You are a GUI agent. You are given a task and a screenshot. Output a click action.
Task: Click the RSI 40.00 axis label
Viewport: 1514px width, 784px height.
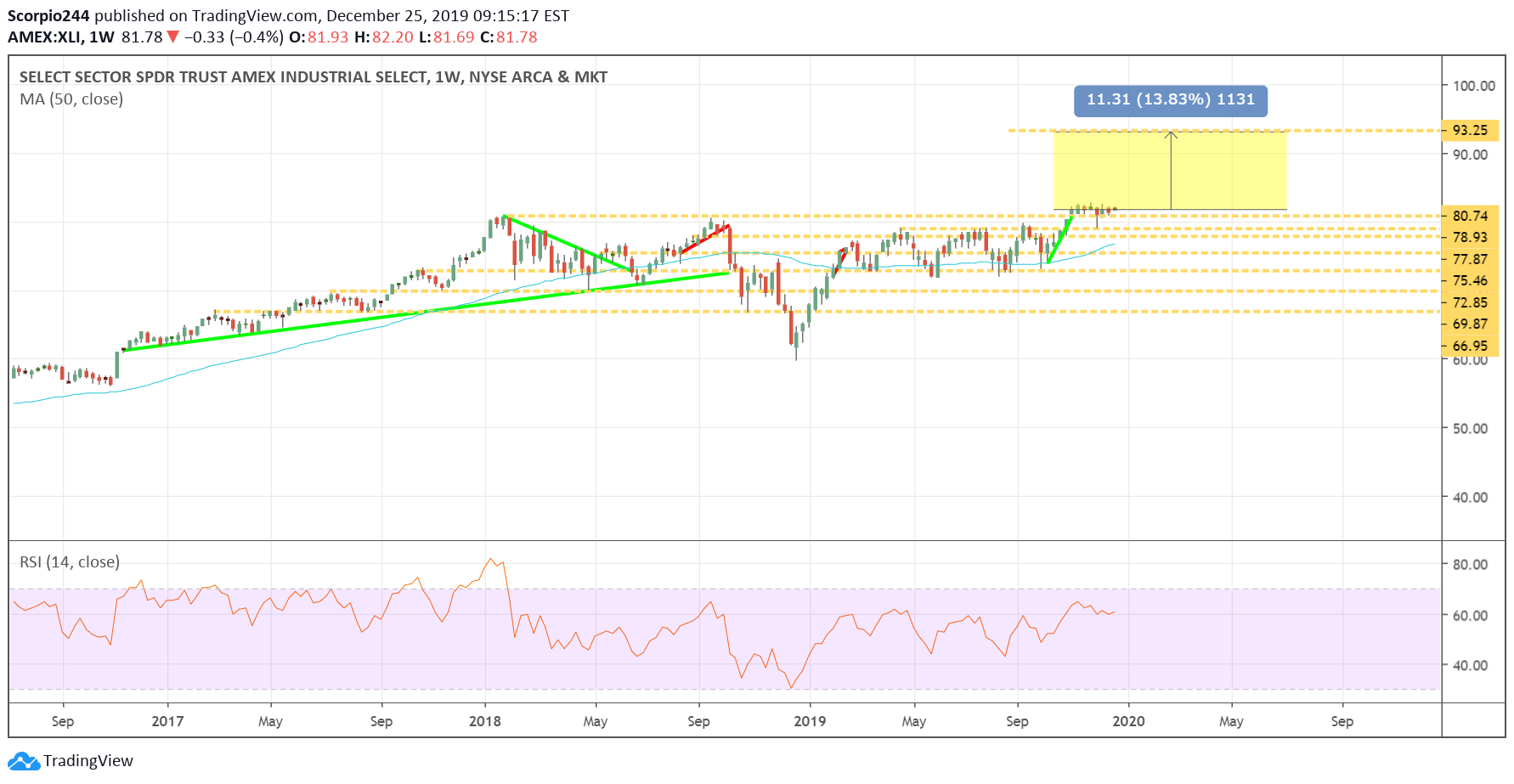[1471, 666]
